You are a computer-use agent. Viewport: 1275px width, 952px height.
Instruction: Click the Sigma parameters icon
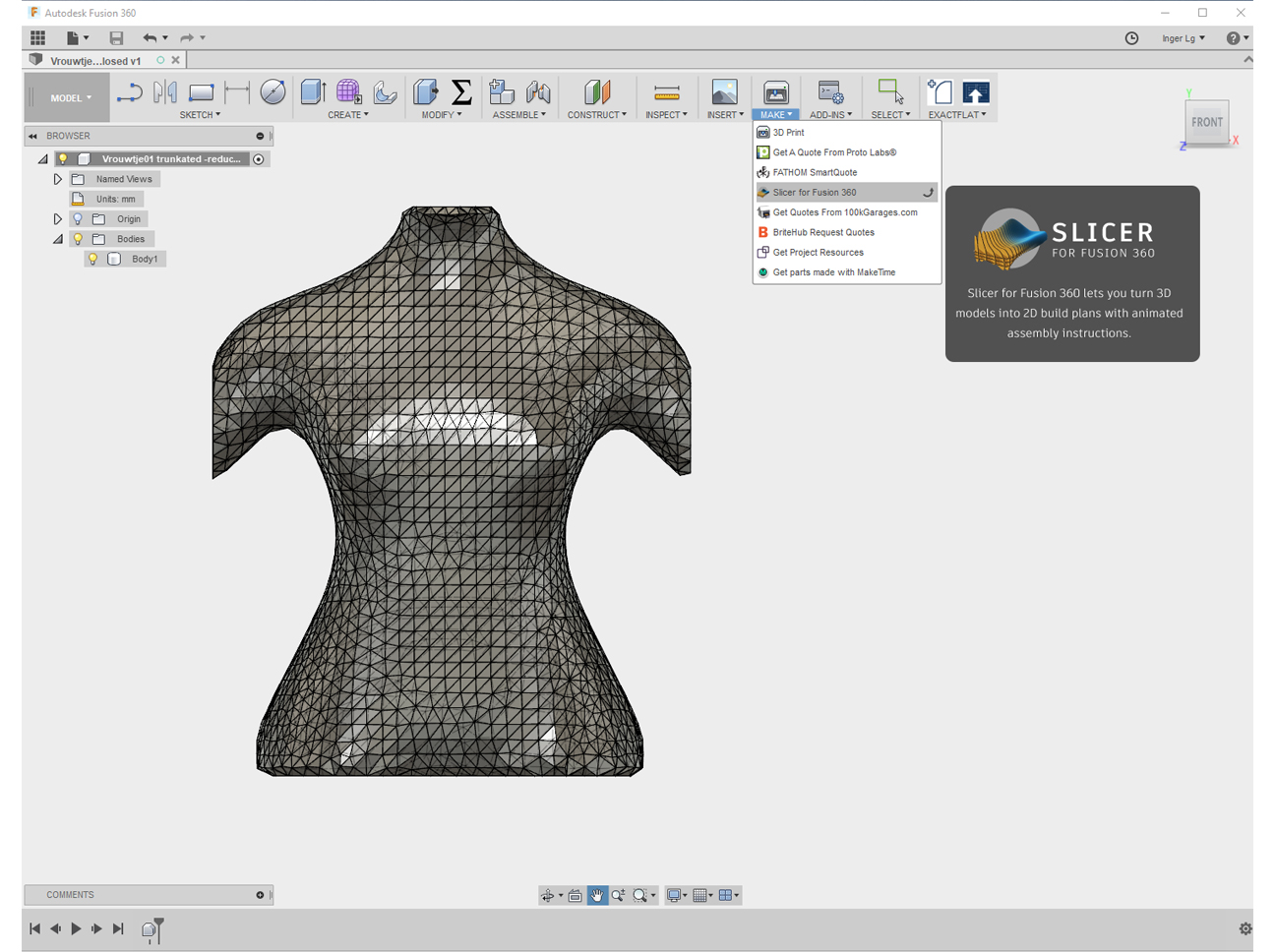point(461,92)
